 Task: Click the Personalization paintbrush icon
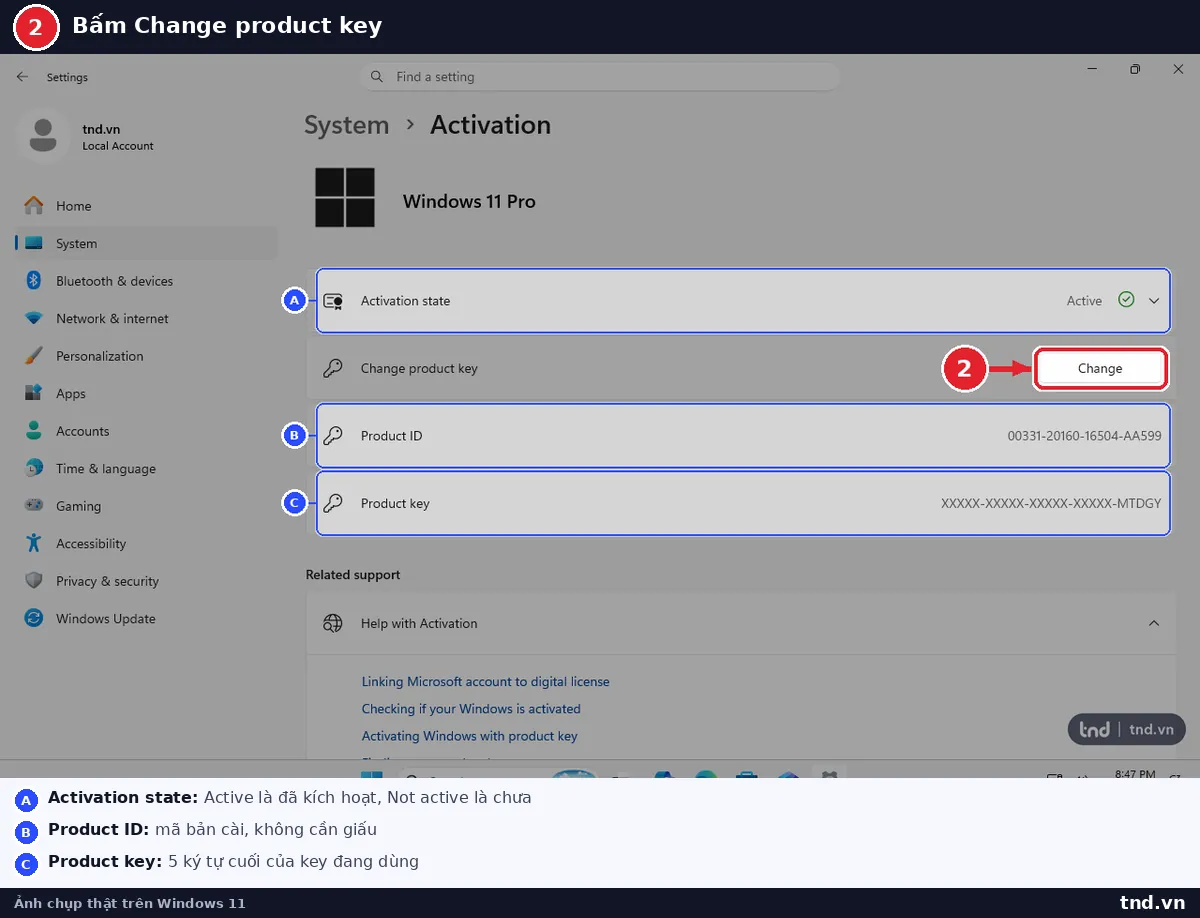[34, 356]
